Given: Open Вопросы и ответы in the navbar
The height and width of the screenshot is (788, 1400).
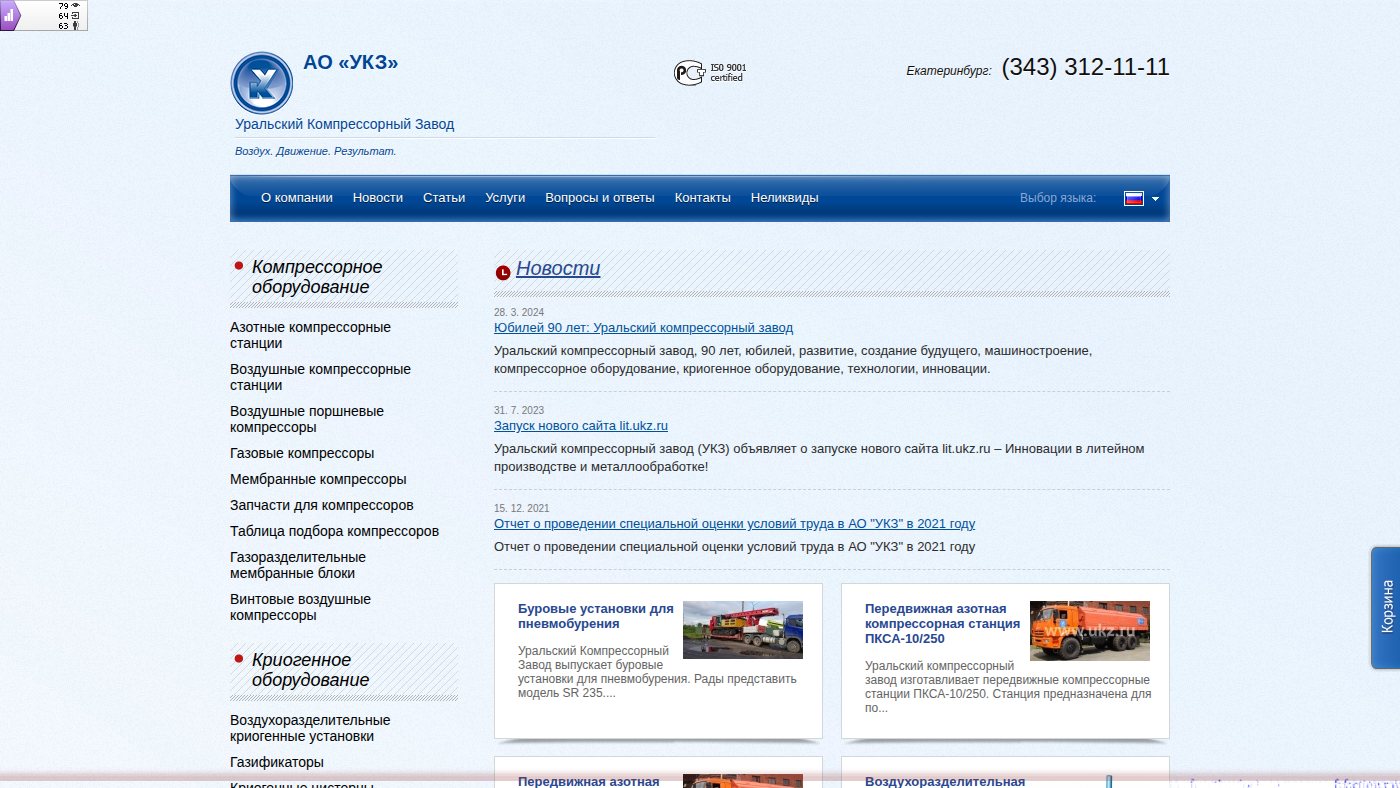Looking at the screenshot, I should click(x=600, y=198).
